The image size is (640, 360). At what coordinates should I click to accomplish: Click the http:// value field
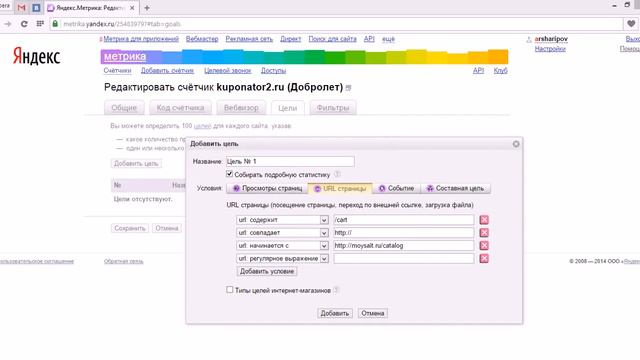click(403, 233)
